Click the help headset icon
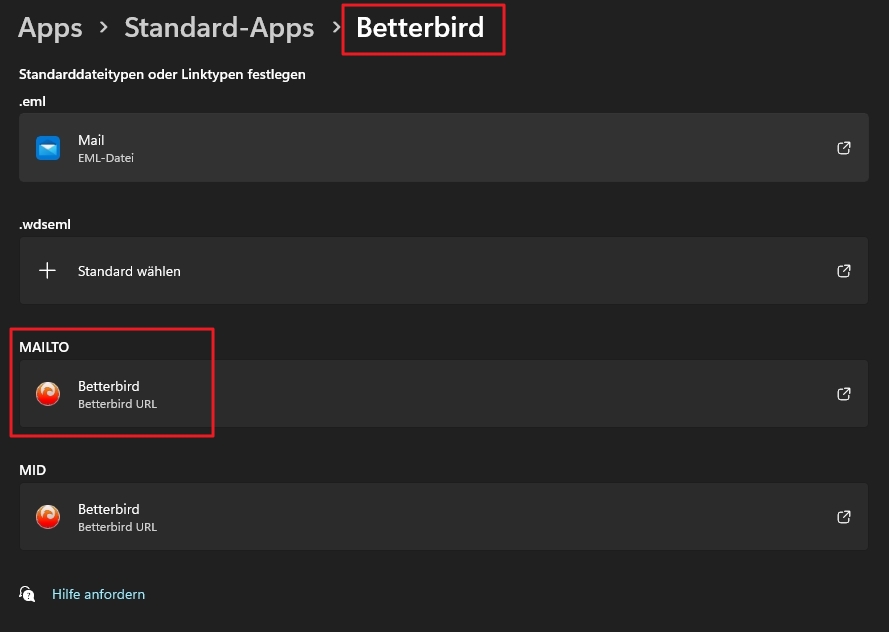 [x=28, y=594]
